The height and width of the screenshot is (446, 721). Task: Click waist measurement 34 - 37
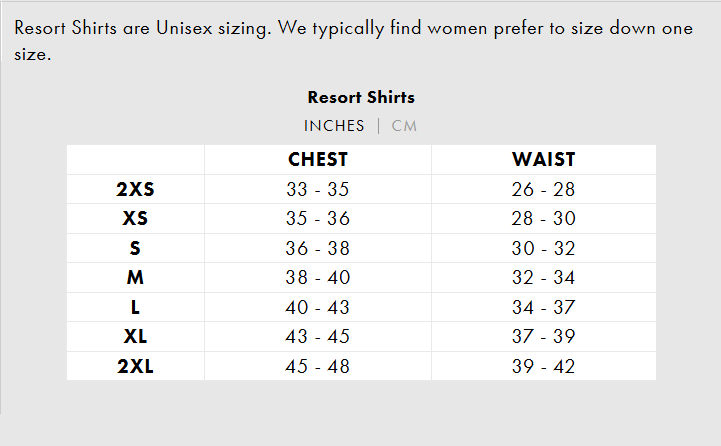click(x=543, y=308)
